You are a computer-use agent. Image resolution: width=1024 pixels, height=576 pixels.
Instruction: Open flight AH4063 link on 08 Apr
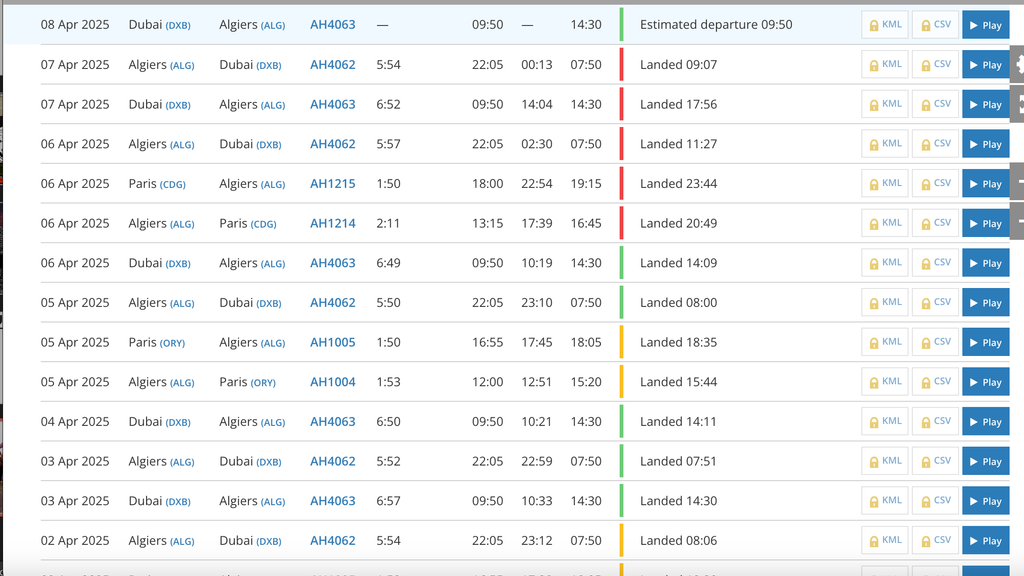click(332, 25)
